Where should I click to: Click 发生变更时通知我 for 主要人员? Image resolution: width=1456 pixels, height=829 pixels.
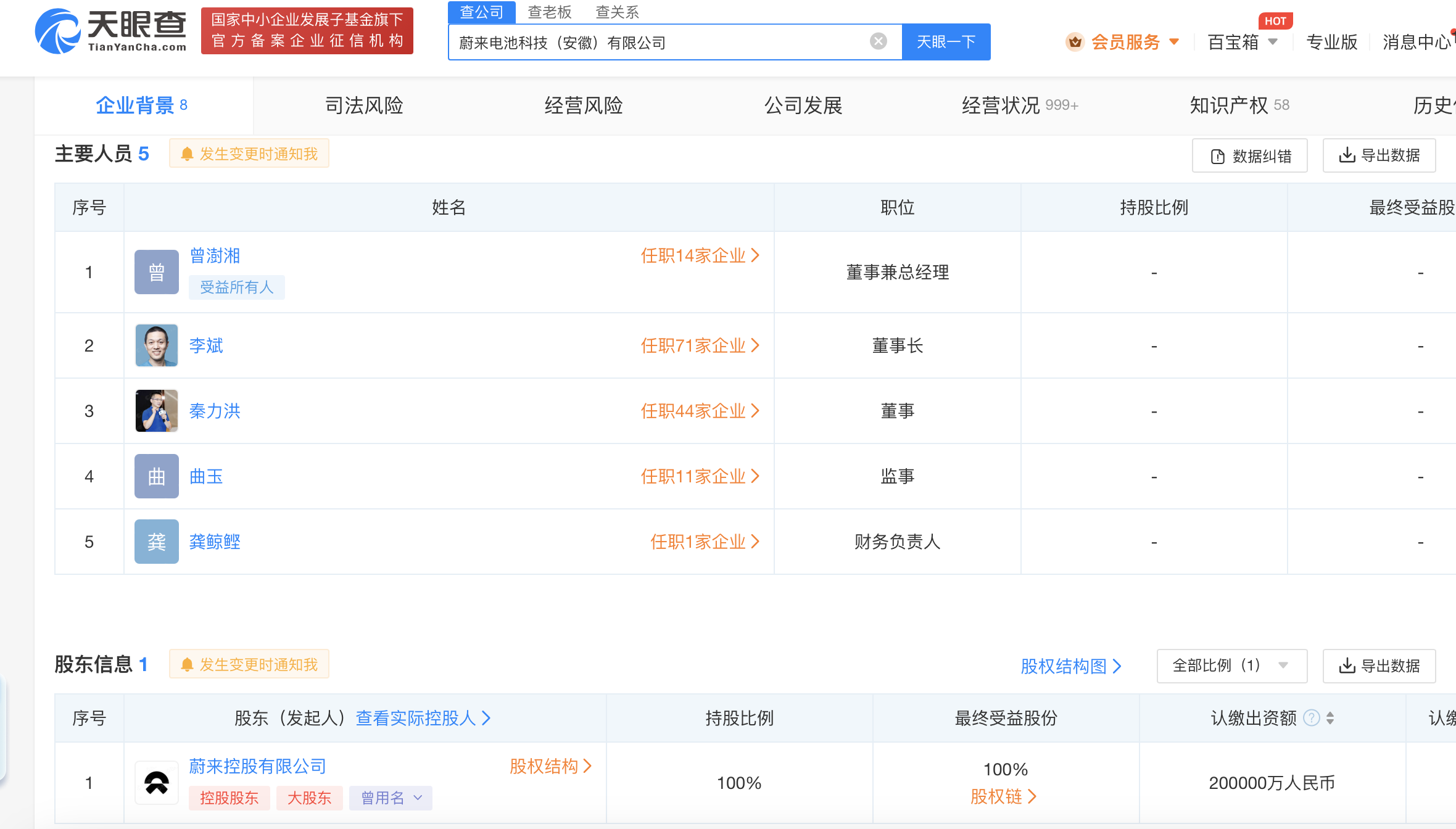(x=249, y=154)
